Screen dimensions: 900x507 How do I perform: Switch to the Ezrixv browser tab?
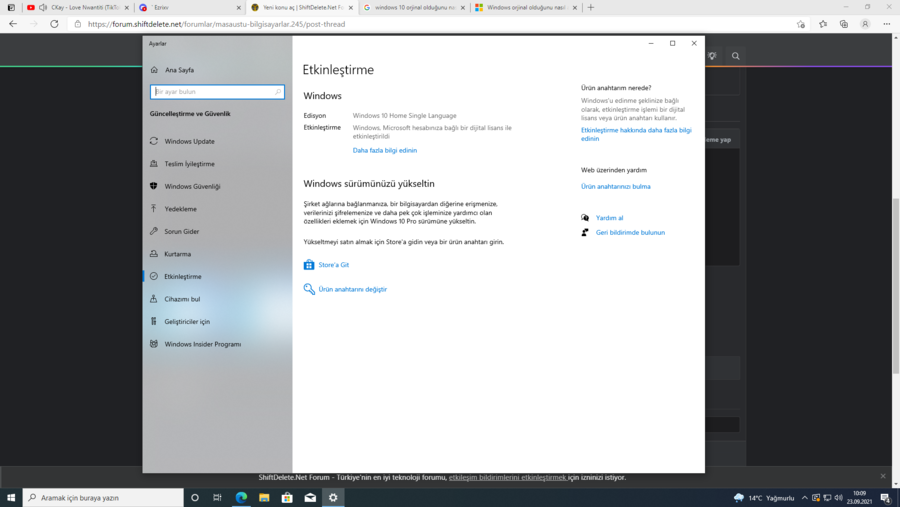click(x=189, y=7)
